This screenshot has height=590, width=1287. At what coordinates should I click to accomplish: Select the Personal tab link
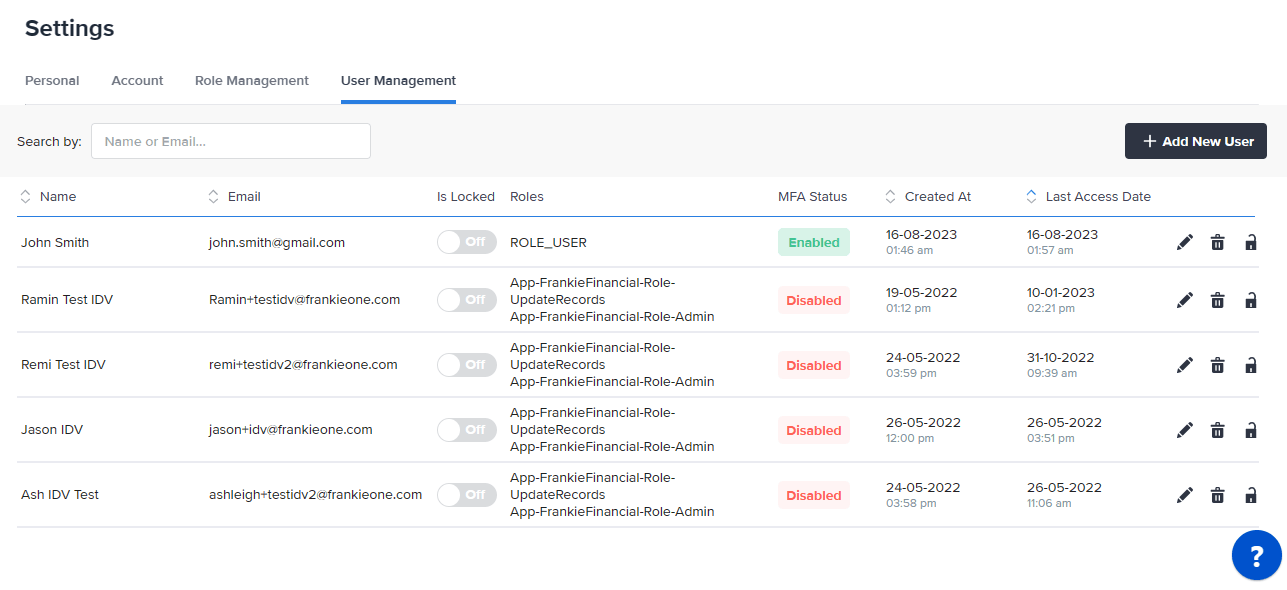(x=51, y=80)
